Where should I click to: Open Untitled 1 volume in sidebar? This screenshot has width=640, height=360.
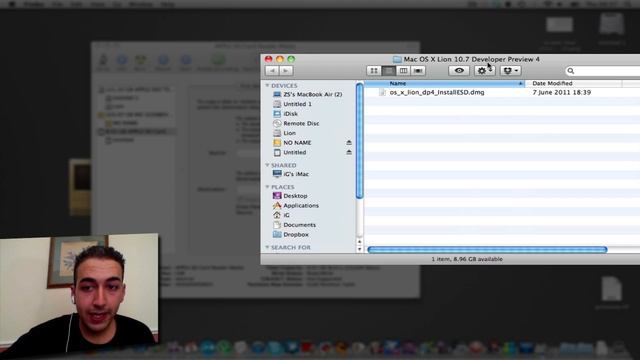(292, 104)
